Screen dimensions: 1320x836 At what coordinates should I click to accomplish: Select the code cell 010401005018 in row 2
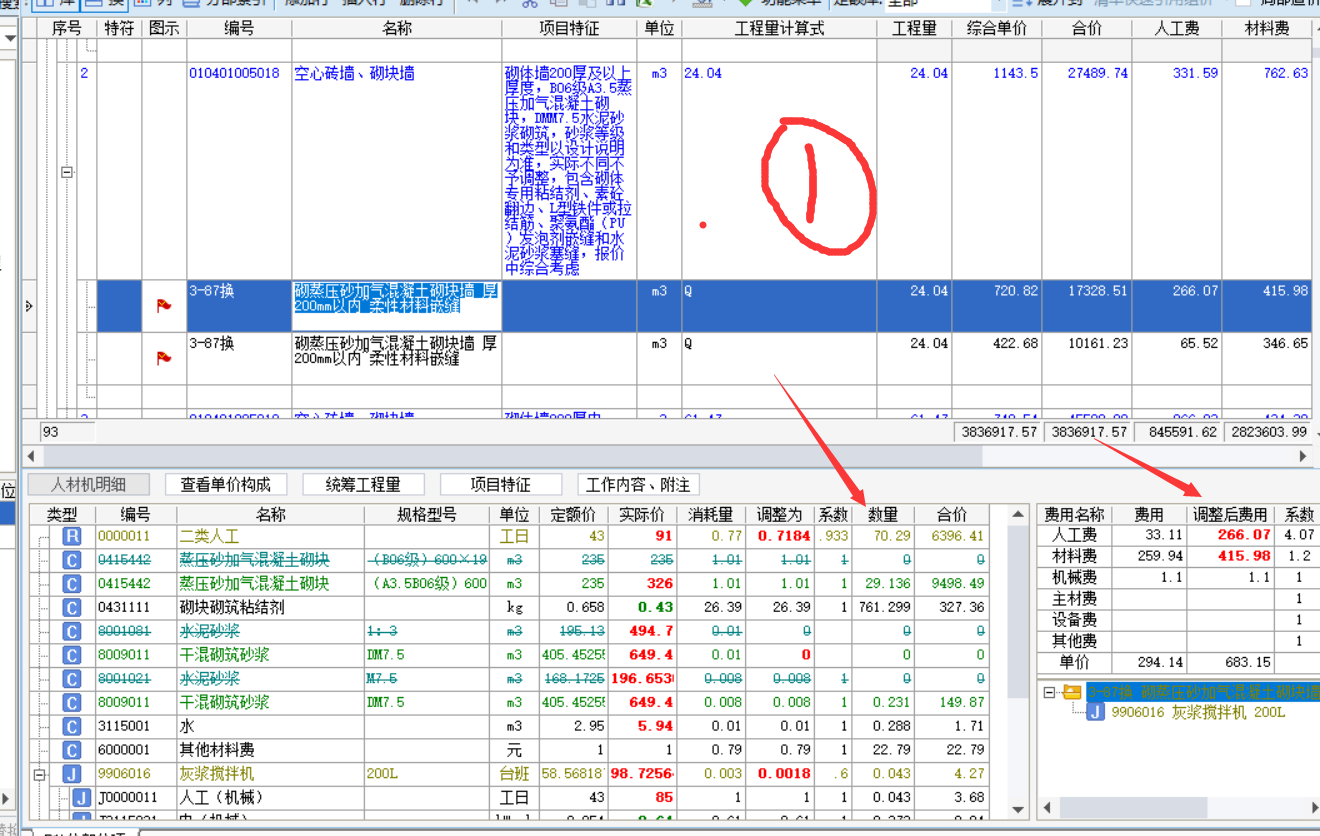(x=239, y=171)
